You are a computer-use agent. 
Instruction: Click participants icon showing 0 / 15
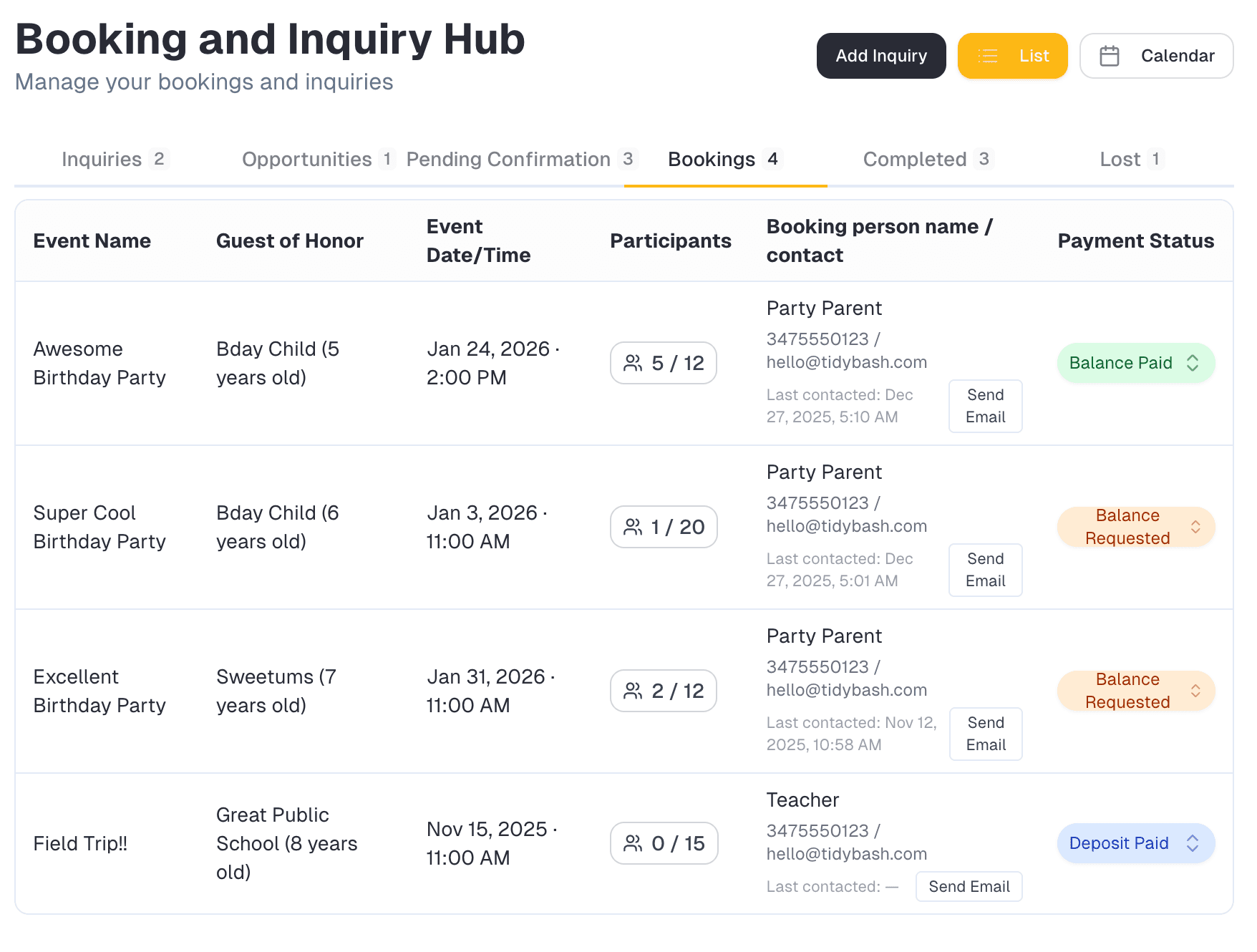click(x=631, y=843)
